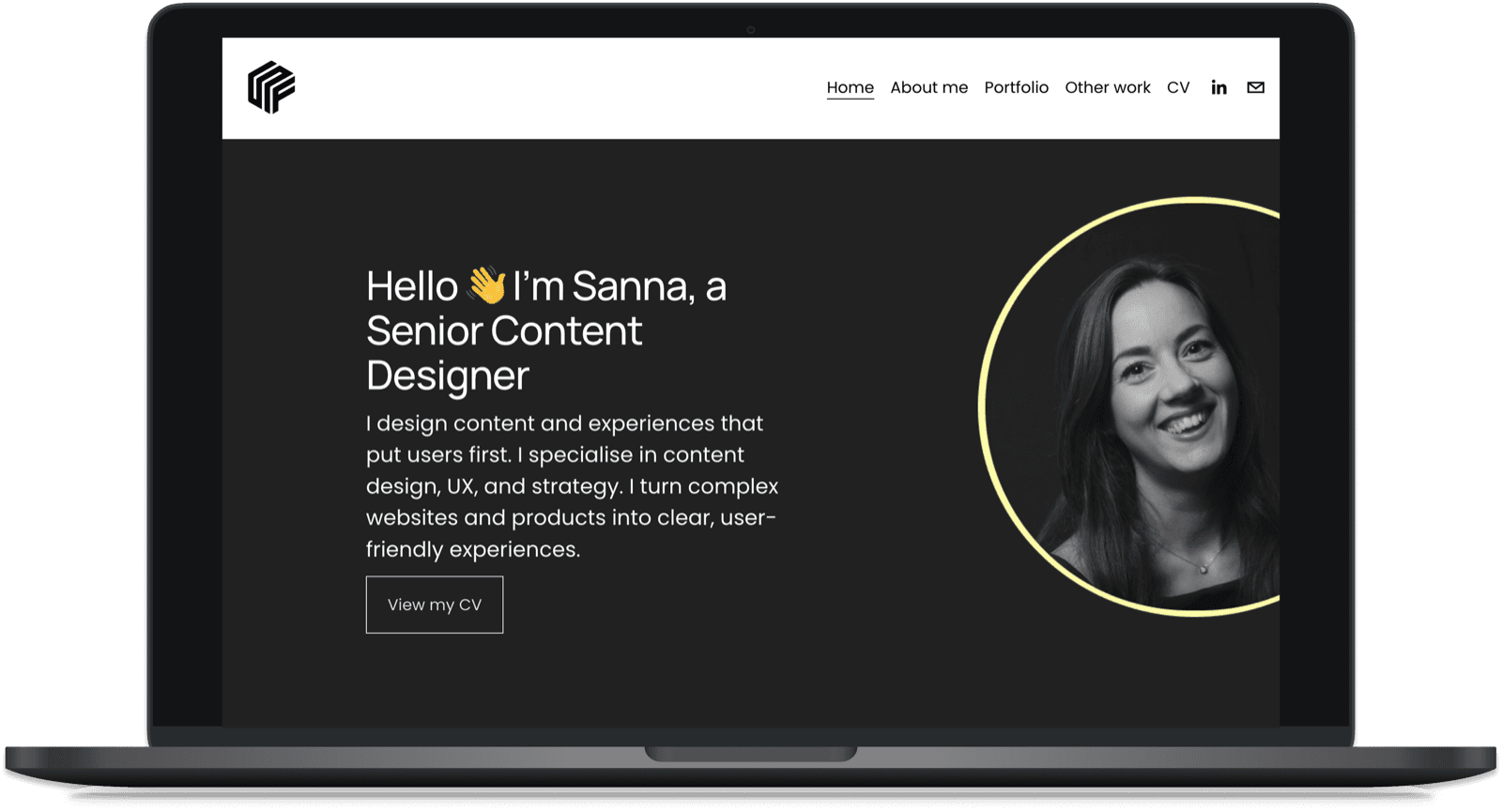Open the About me page
The height and width of the screenshot is (812, 1502).
pyautogui.click(x=928, y=87)
